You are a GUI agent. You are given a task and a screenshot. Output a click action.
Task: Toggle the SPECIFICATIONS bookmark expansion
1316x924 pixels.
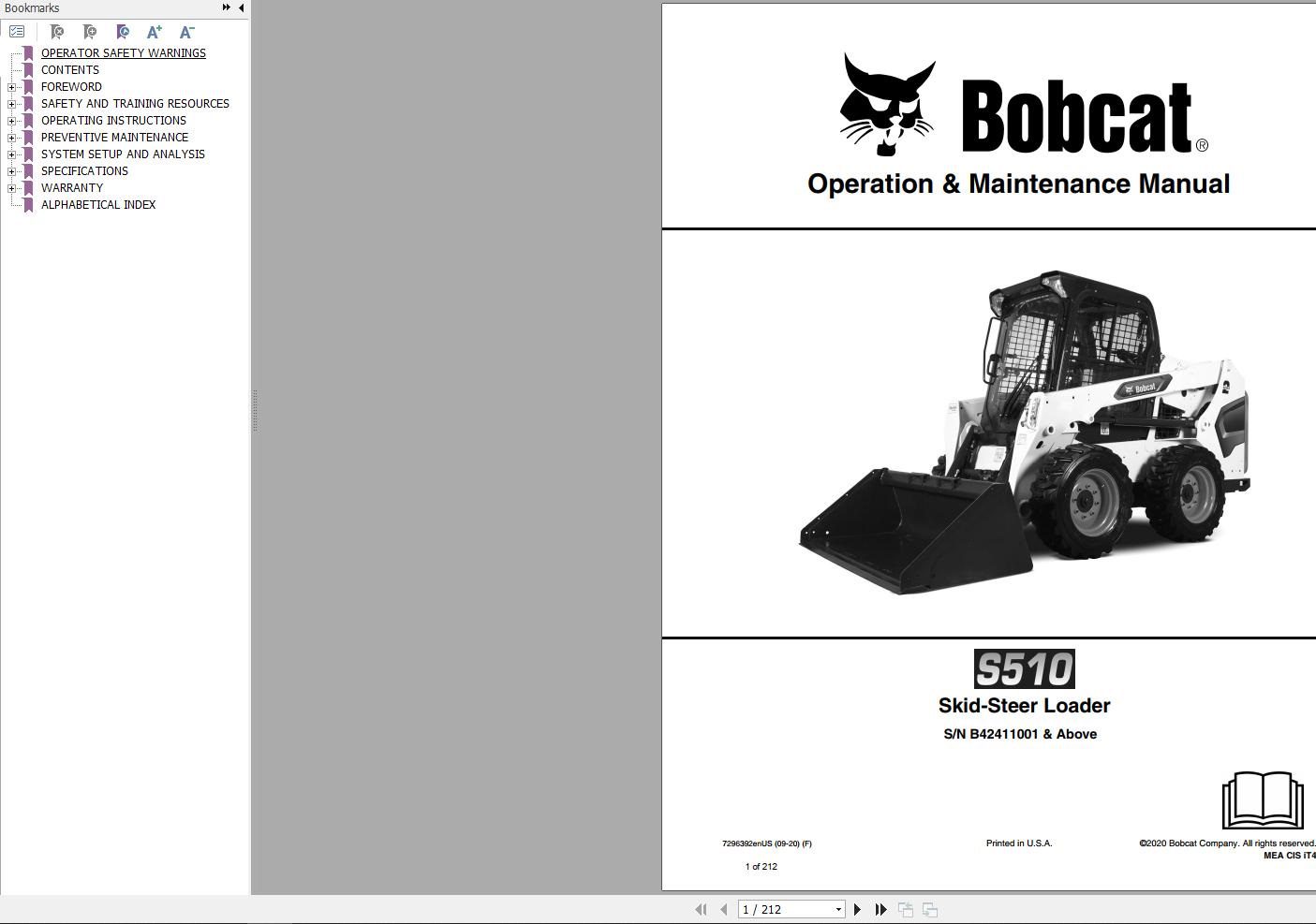10,170
